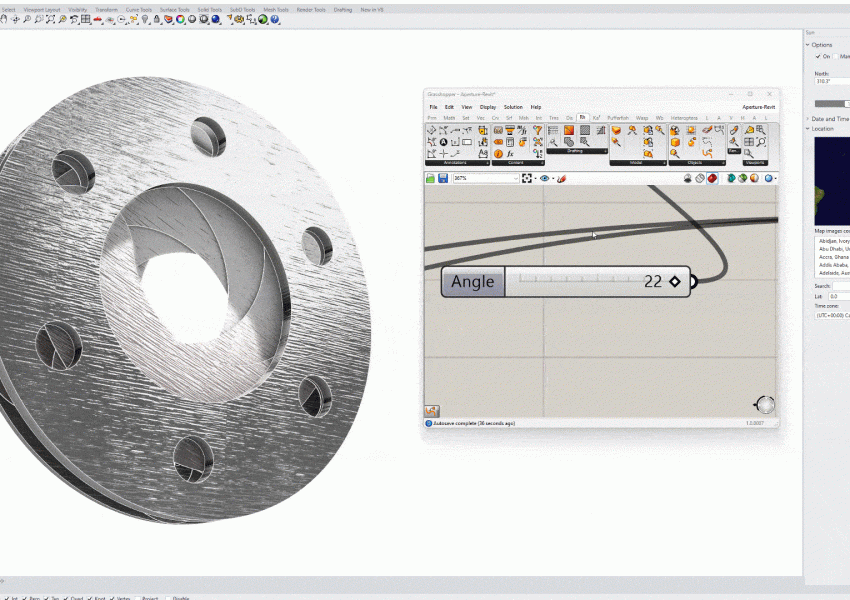Click the sketch brush icon in canvas toolbar

561,178
